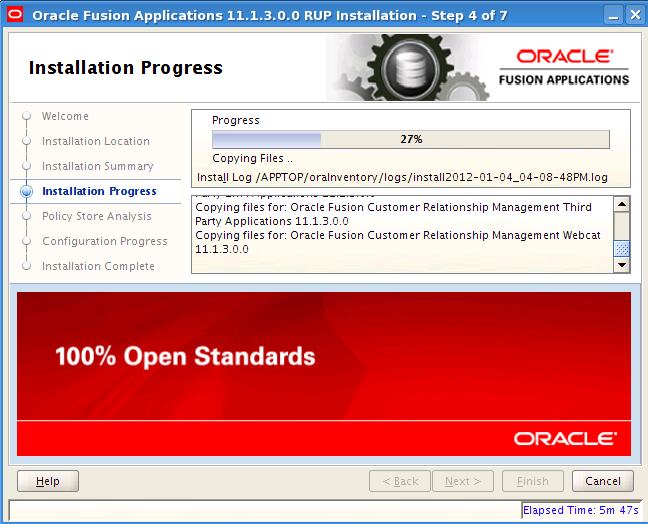Viewport: 648px width, 524px height.
Task: Click the Oracle logo icon in title bar
Action: [15, 15]
